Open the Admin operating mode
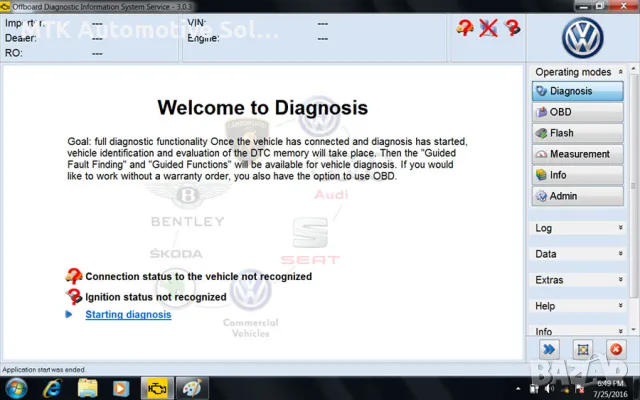The height and width of the screenshot is (400, 640). point(578,196)
